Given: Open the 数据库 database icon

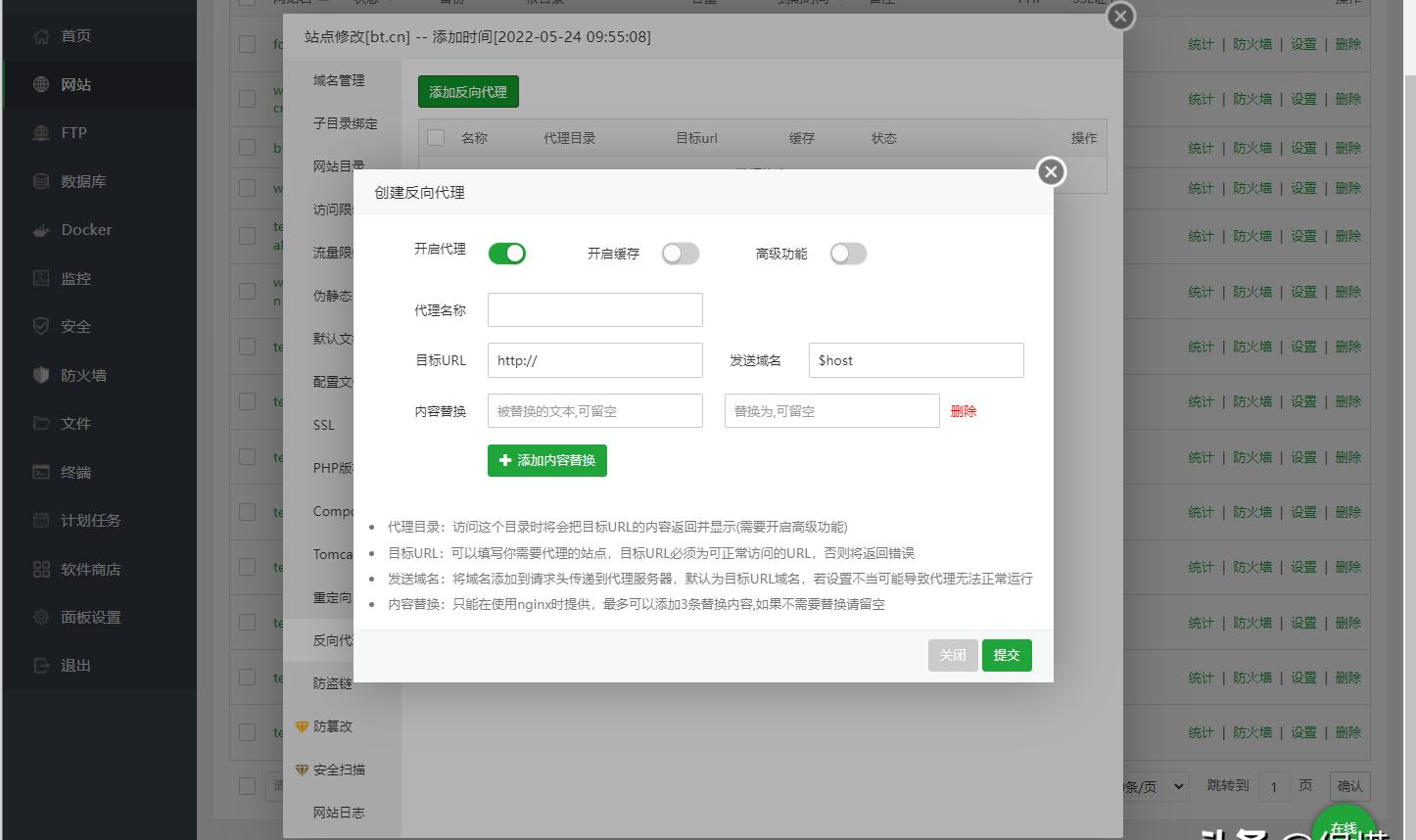Looking at the screenshot, I should coord(41,181).
